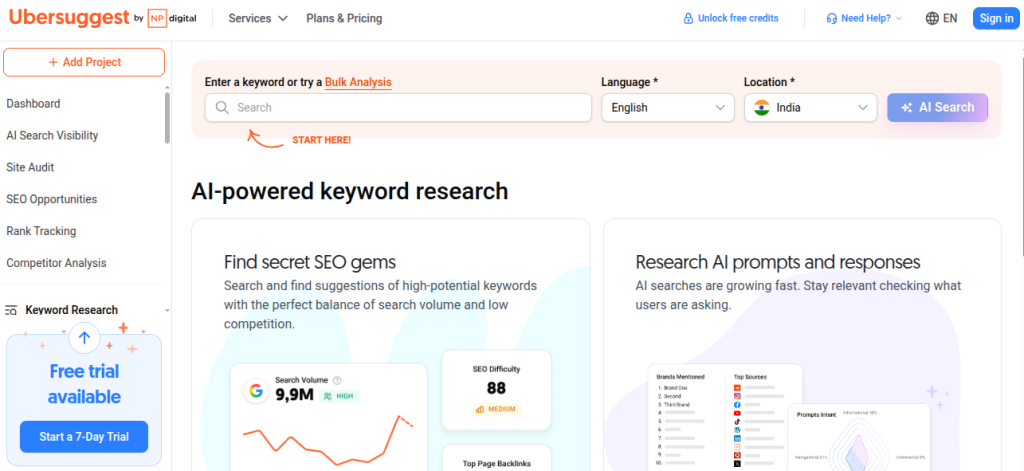Open Plans & Pricing page

coord(344,18)
